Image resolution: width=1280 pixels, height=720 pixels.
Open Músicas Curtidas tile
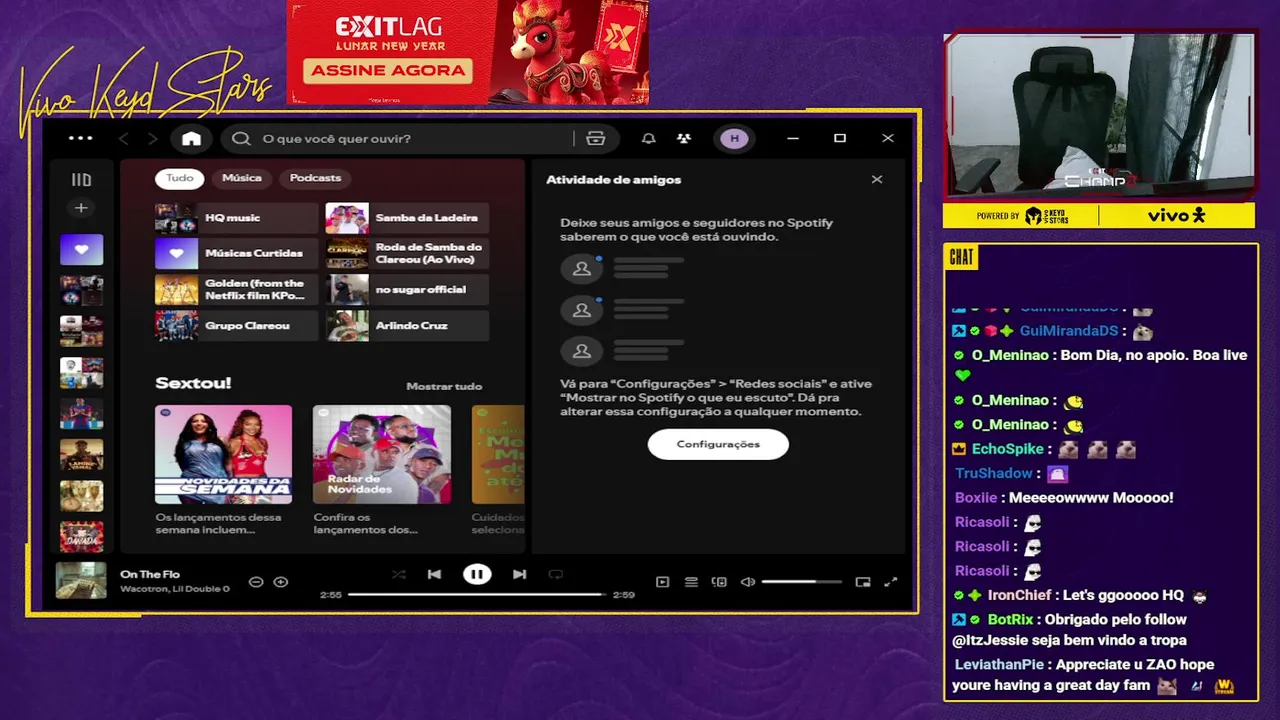(236, 254)
